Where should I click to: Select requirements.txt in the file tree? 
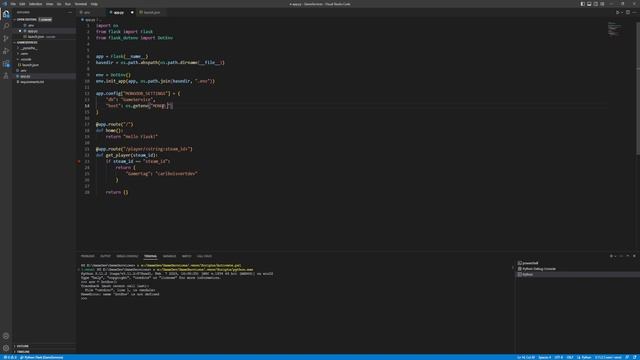44,82
